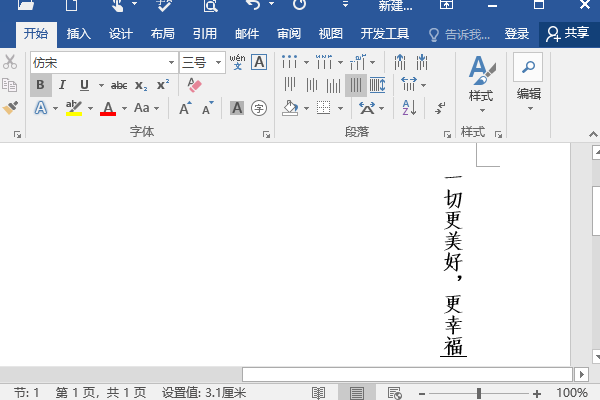600x400 pixels.
Task: Open the Change Case Aa menu
Action: coord(146,108)
